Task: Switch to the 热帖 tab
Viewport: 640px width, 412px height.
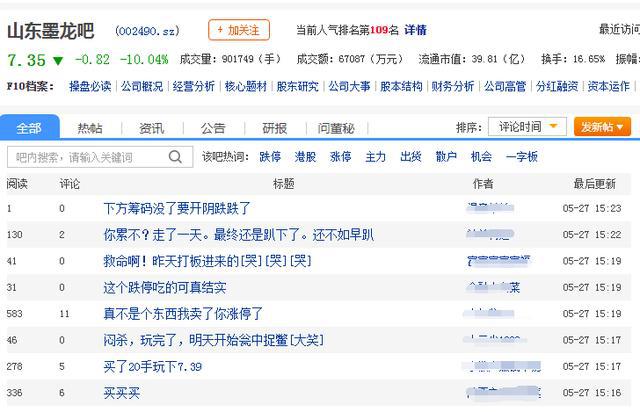Action: click(90, 128)
